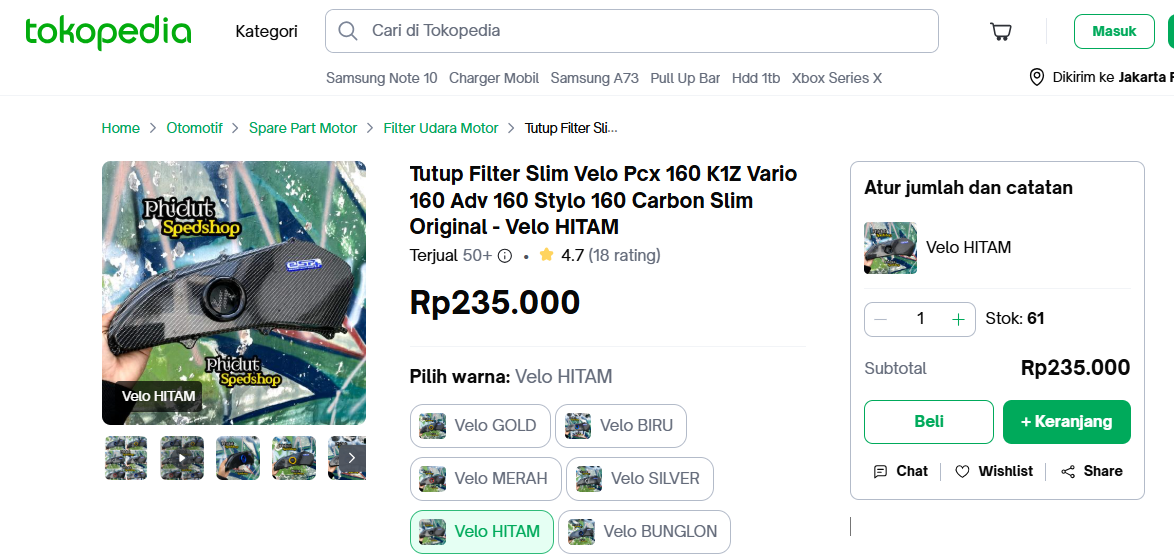
Task: Decrease quantity with minus button
Action: point(881,320)
